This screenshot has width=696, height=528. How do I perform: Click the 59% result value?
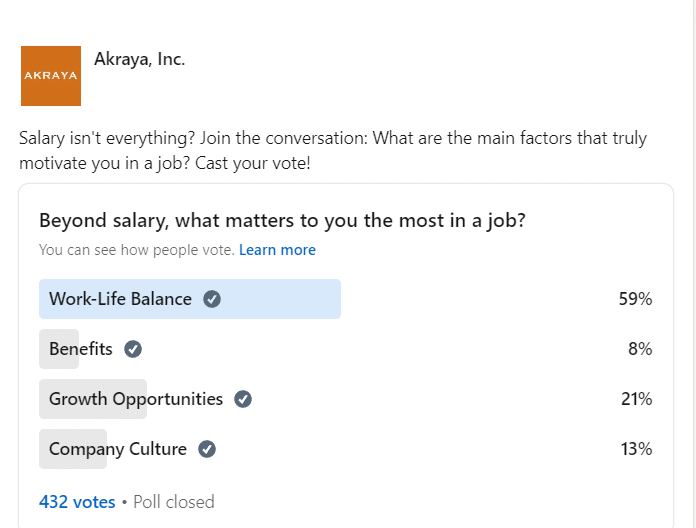pyautogui.click(x=635, y=299)
